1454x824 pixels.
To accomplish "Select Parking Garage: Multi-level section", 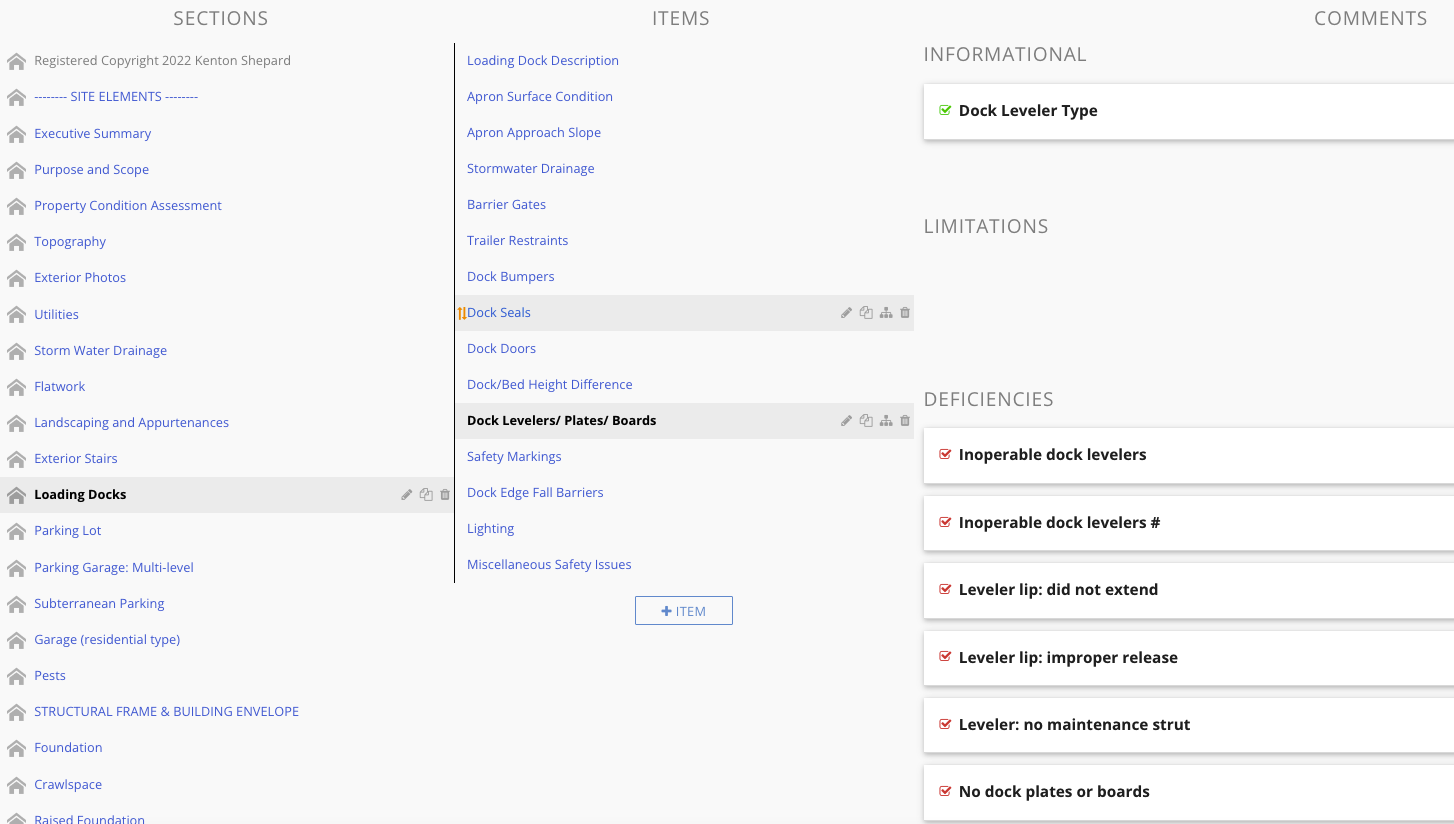I will tap(114, 568).
